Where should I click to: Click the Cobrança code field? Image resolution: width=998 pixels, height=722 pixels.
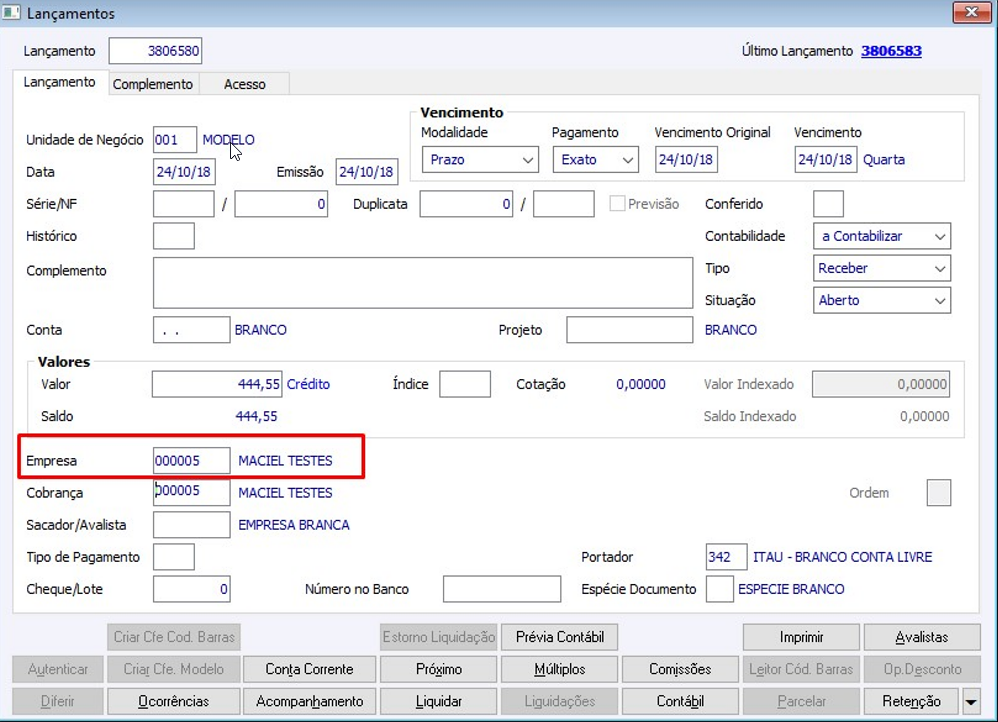(x=192, y=493)
